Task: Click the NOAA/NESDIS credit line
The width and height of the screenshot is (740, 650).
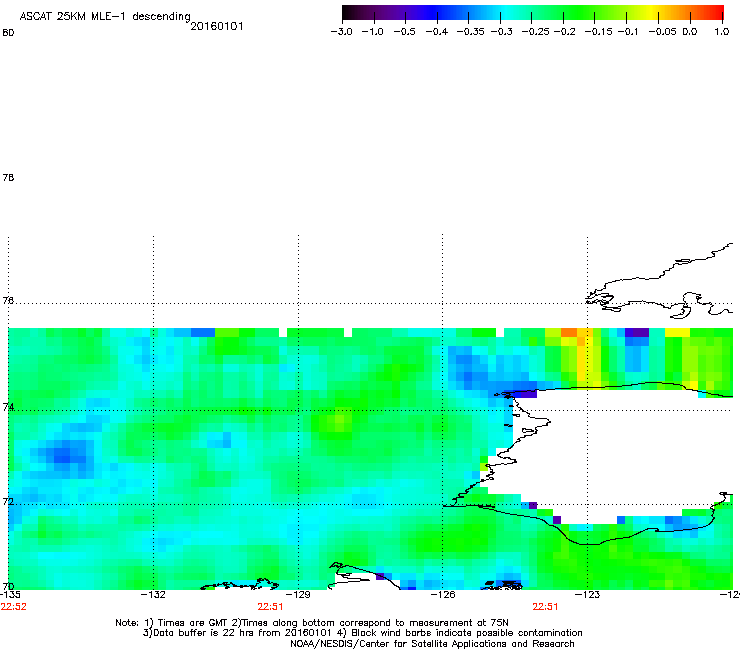Action: pos(432,644)
